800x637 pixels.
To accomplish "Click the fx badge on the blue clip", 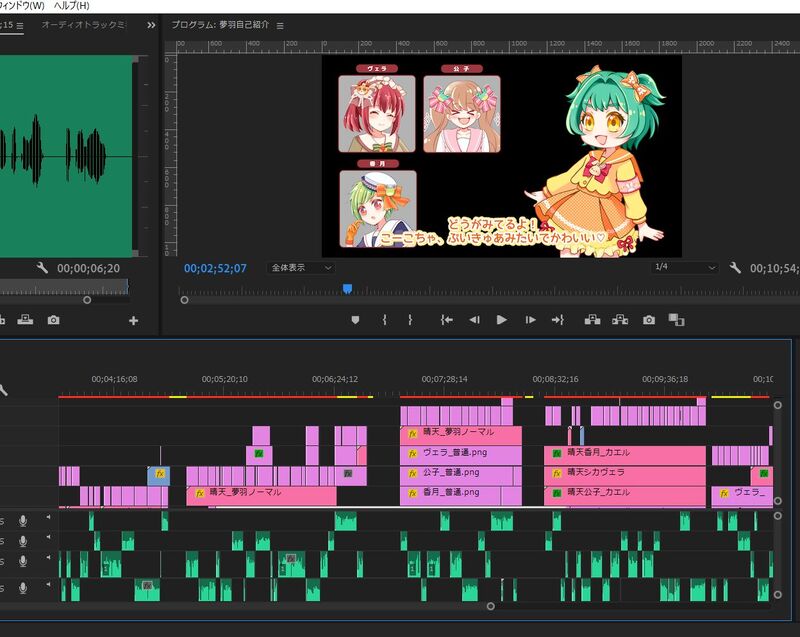I will point(160,473).
